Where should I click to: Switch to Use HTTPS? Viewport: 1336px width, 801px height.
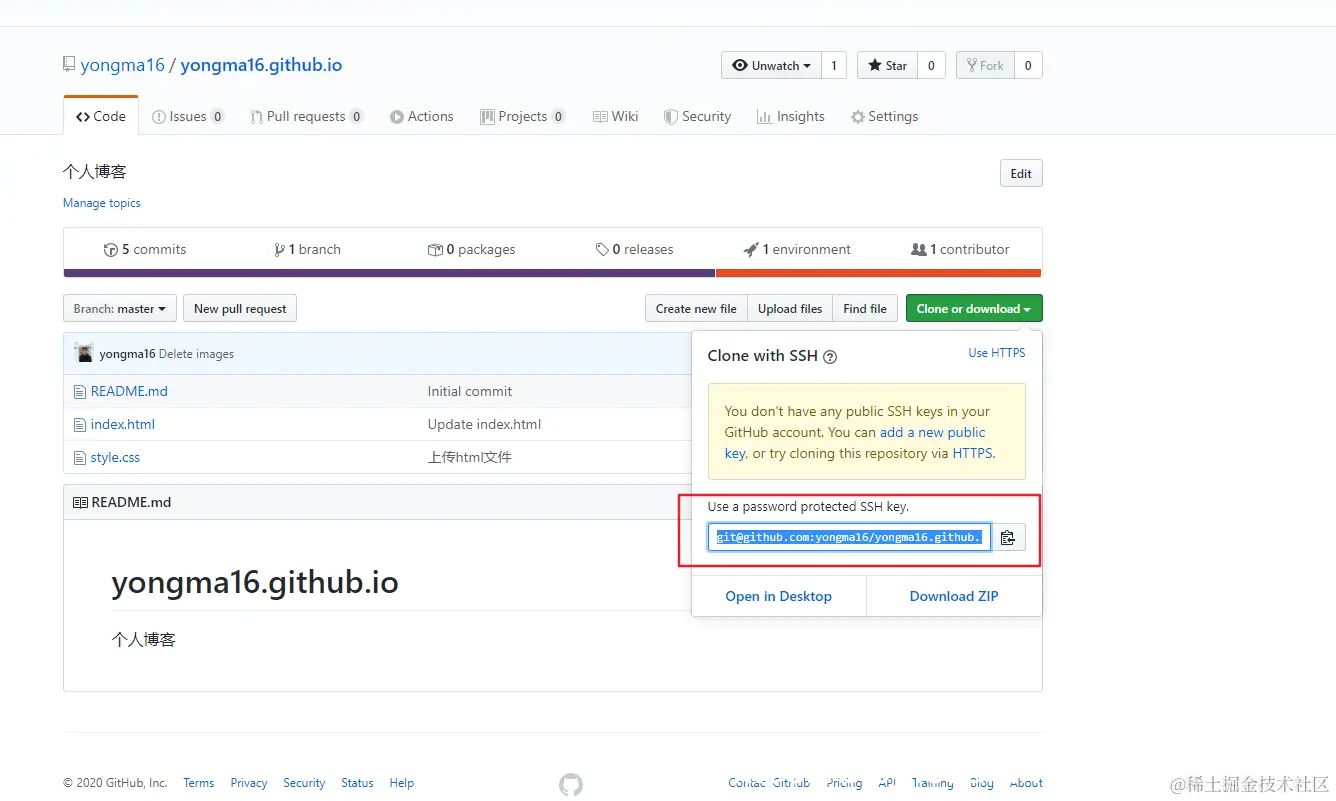pyautogui.click(x=997, y=353)
